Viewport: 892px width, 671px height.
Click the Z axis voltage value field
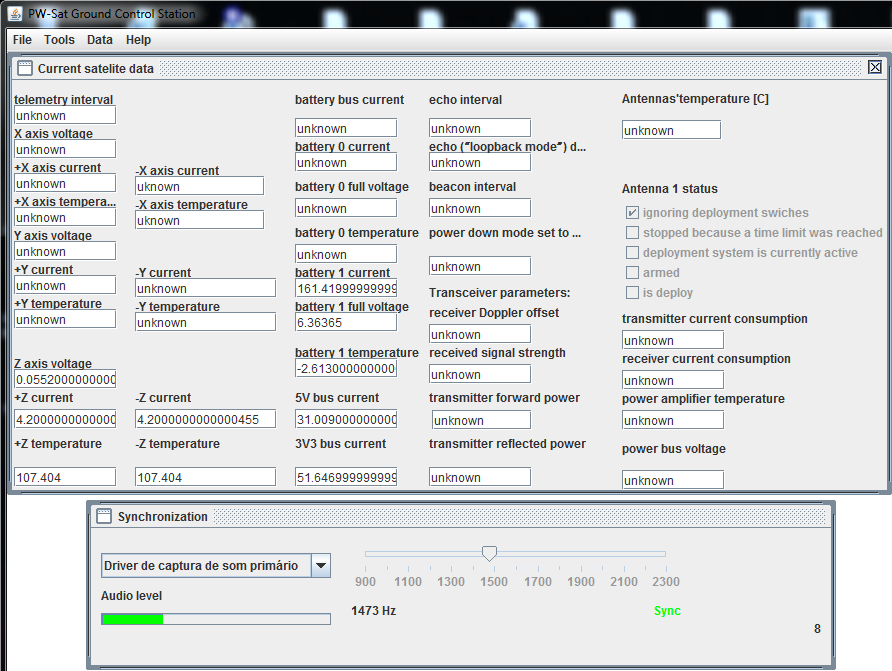65,379
